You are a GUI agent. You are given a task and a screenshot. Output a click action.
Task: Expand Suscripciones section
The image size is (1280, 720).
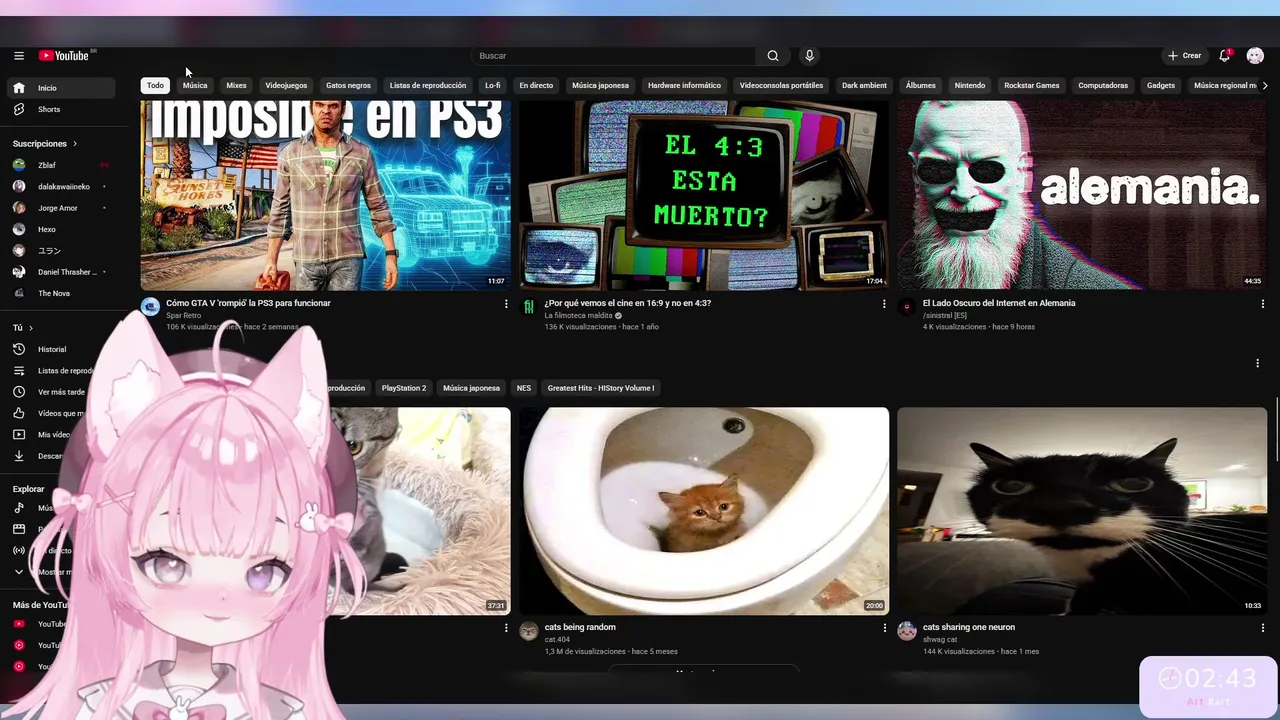coord(45,144)
